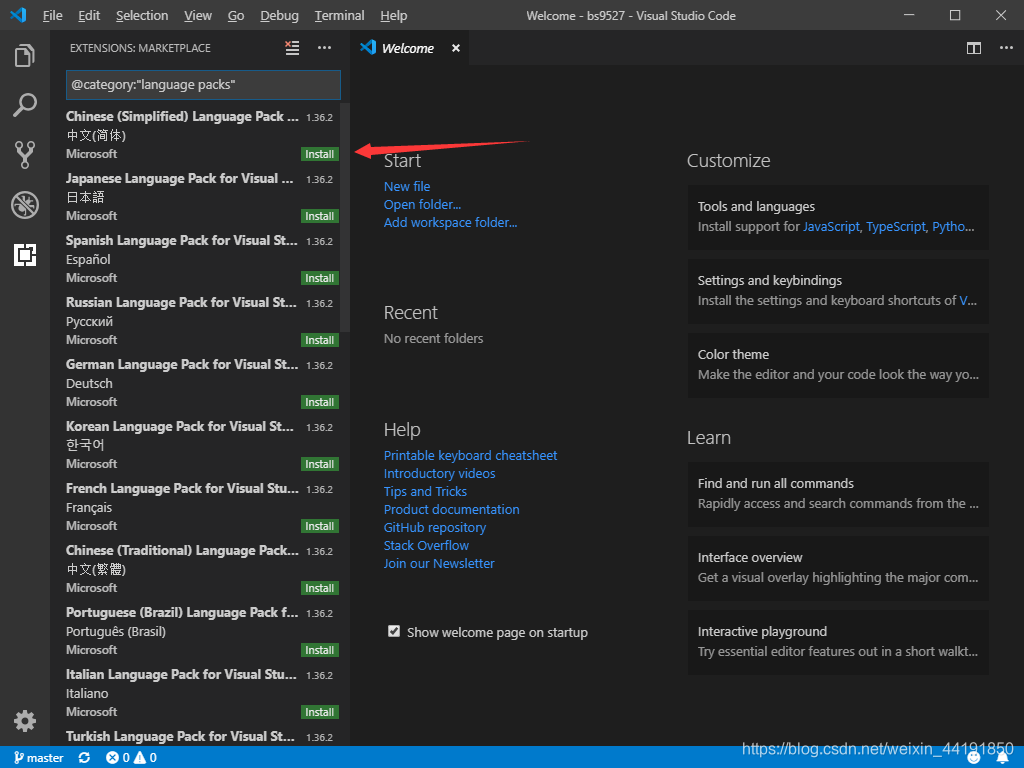Screen dimensions: 1024x768
Task: Open the Help menu
Action: (x=394, y=16)
